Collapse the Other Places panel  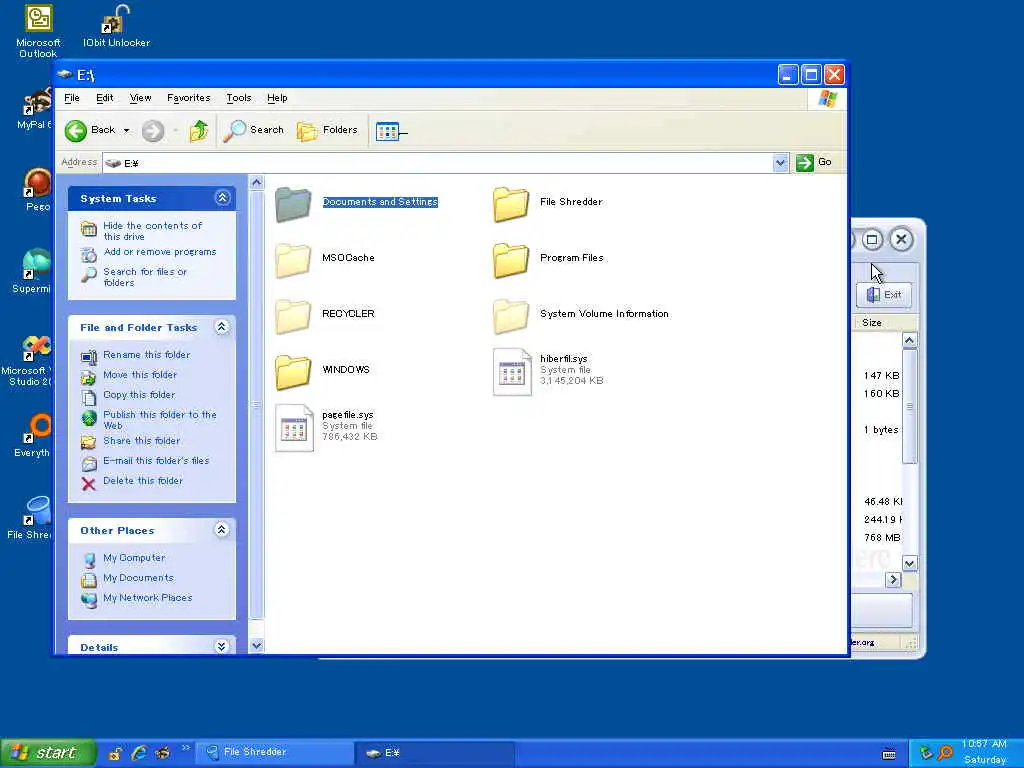coord(222,530)
